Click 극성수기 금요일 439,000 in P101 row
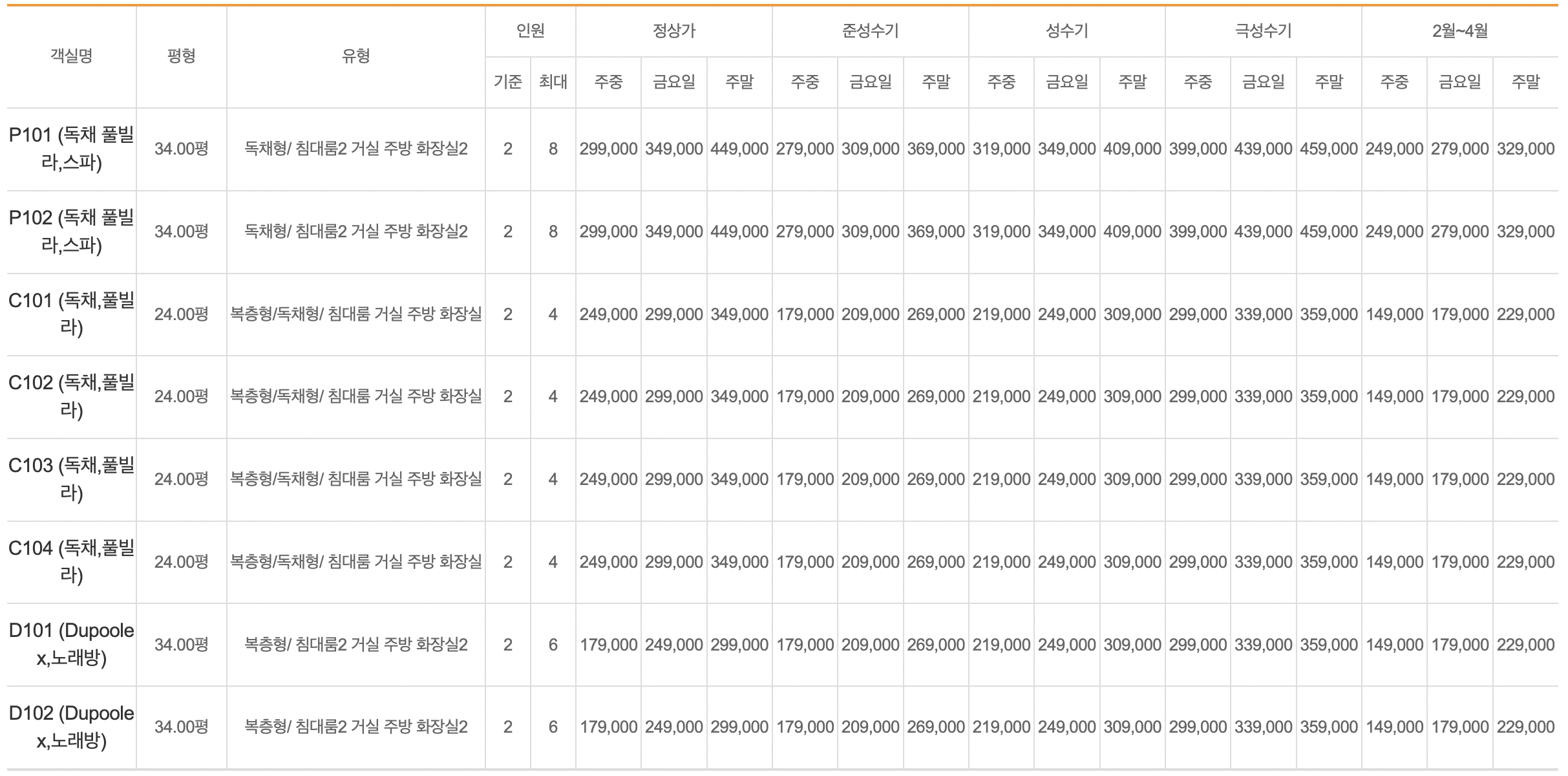This screenshot has width=1568, height=776. point(1263,149)
